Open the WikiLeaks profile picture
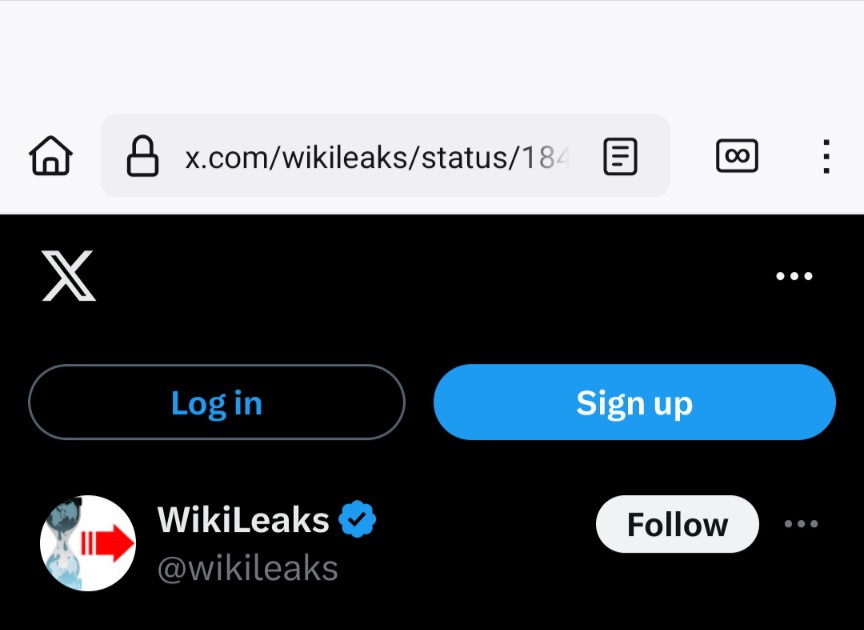 [88, 543]
